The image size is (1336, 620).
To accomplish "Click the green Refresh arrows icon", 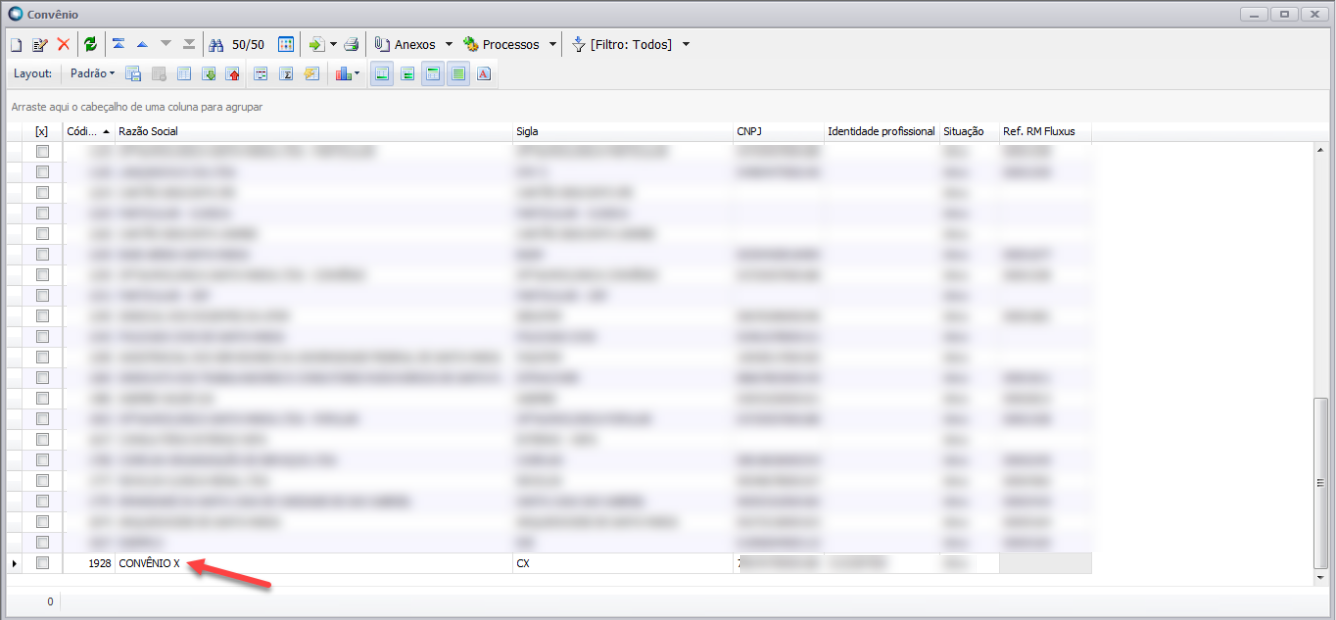I will [x=91, y=45].
